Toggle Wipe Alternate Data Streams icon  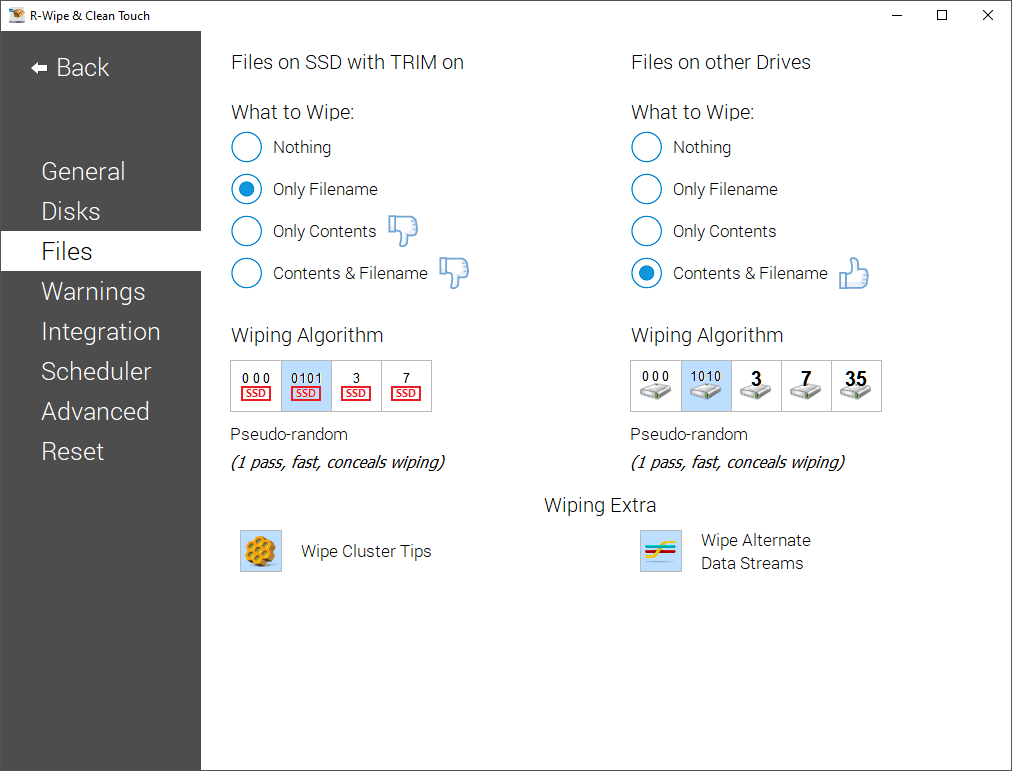click(661, 551)
